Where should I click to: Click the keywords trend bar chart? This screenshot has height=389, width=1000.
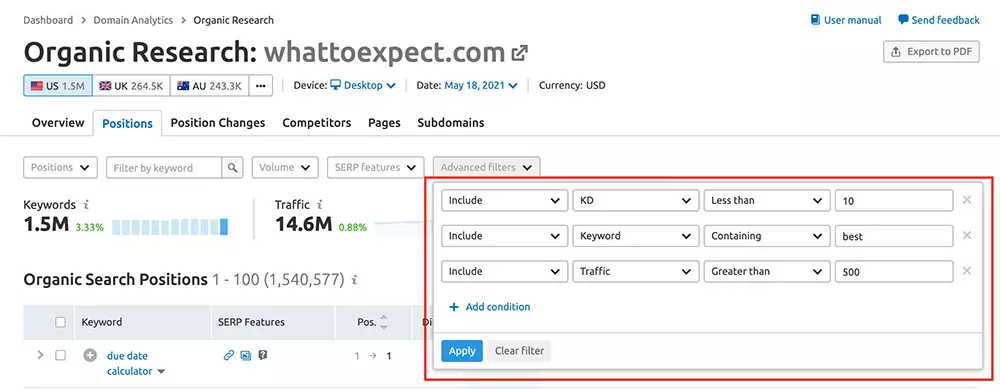click(170, 226)
